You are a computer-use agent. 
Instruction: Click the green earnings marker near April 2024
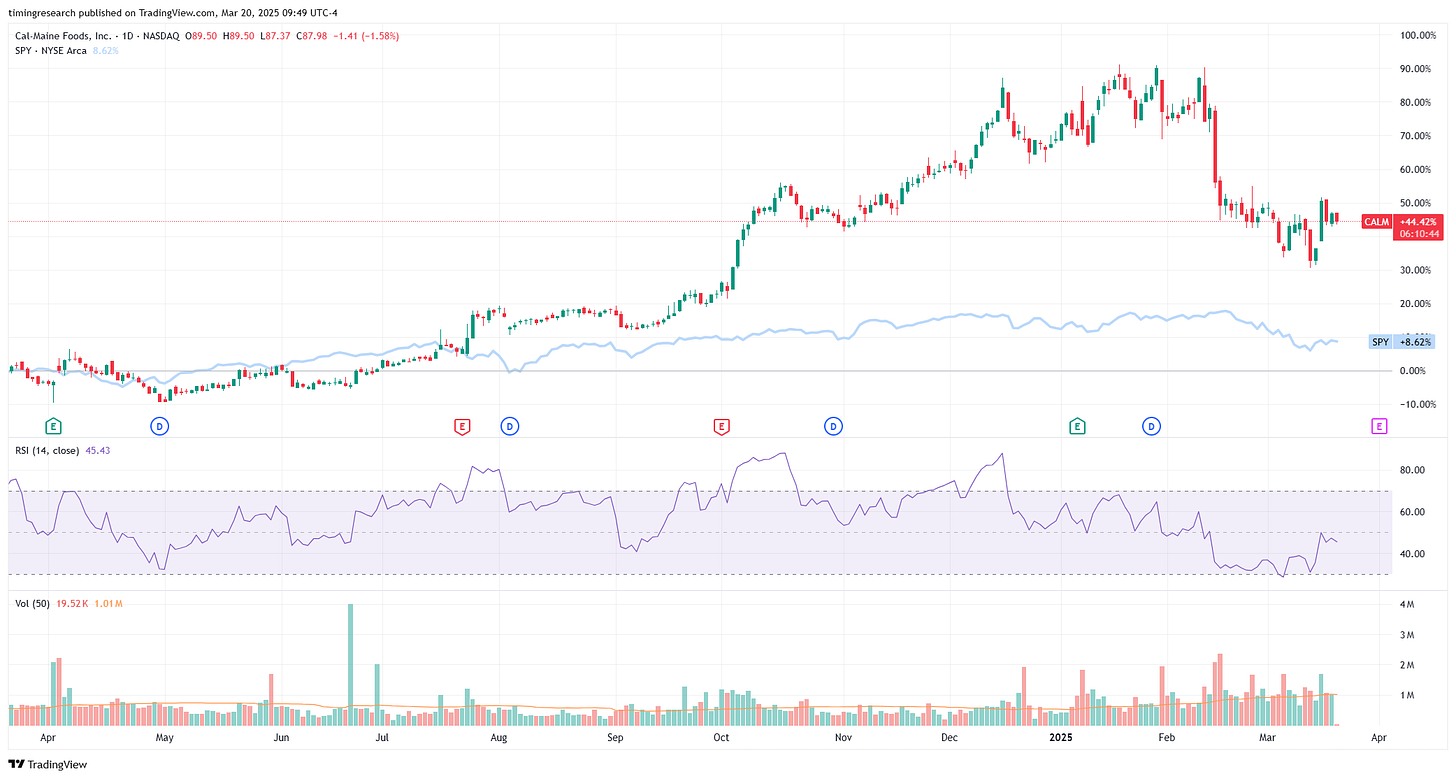[x=53, y=427]
